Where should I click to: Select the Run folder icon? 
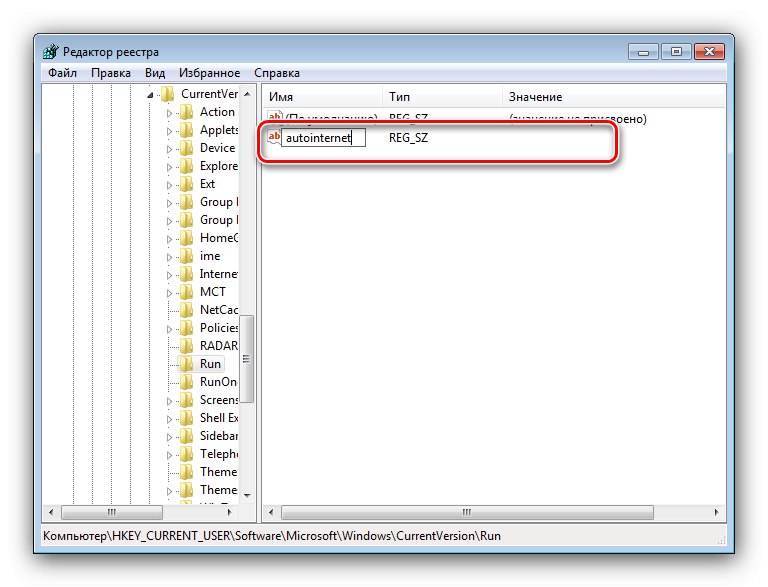tap(187, 364)
